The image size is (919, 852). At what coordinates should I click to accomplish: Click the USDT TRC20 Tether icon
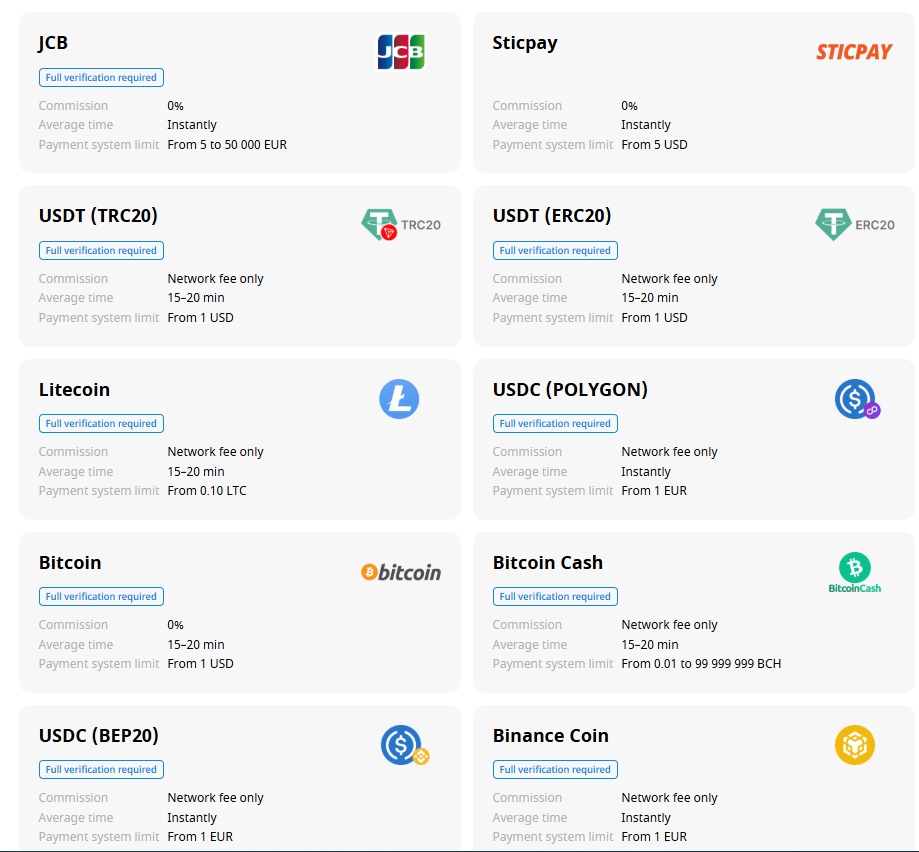(379, 224)
